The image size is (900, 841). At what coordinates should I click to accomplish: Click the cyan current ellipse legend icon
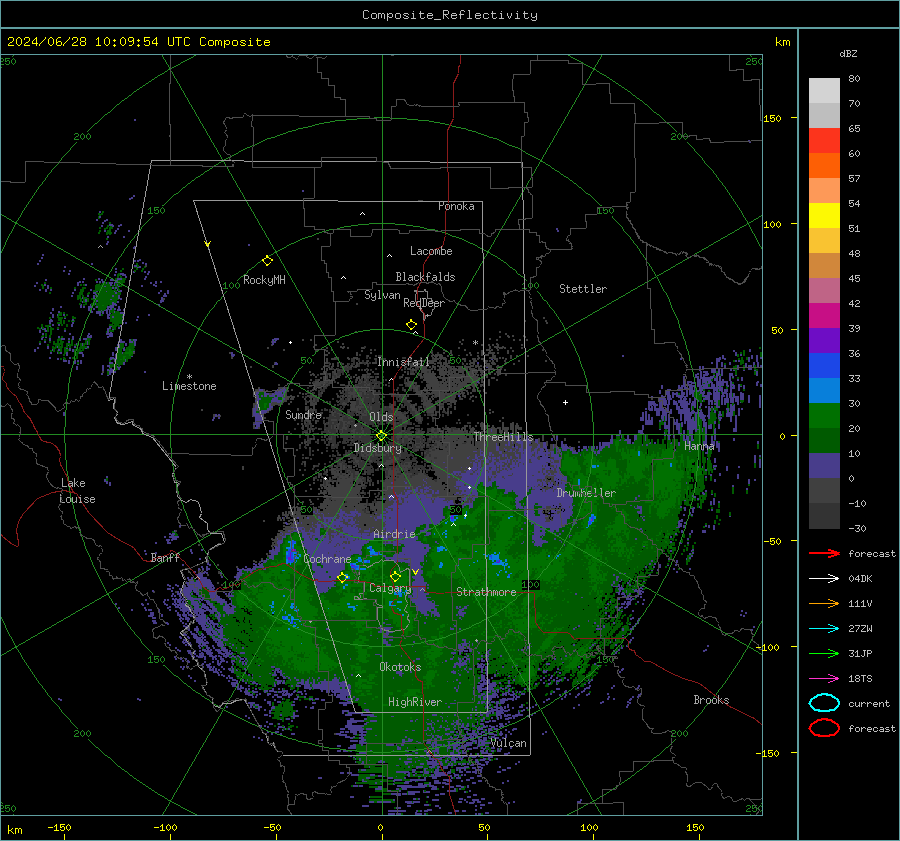point(824,703)
